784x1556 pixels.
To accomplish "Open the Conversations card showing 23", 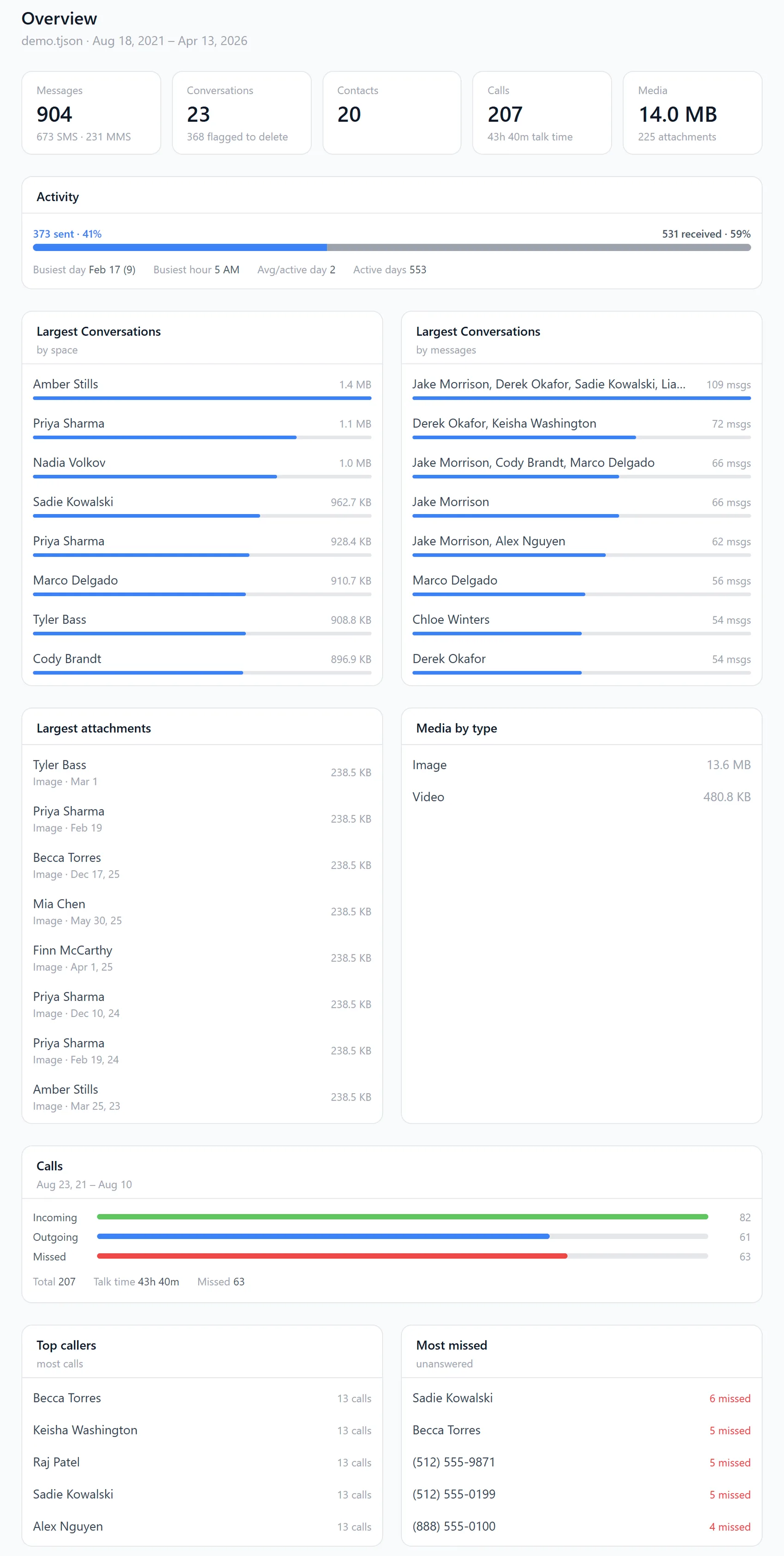I will coord(241,113).
